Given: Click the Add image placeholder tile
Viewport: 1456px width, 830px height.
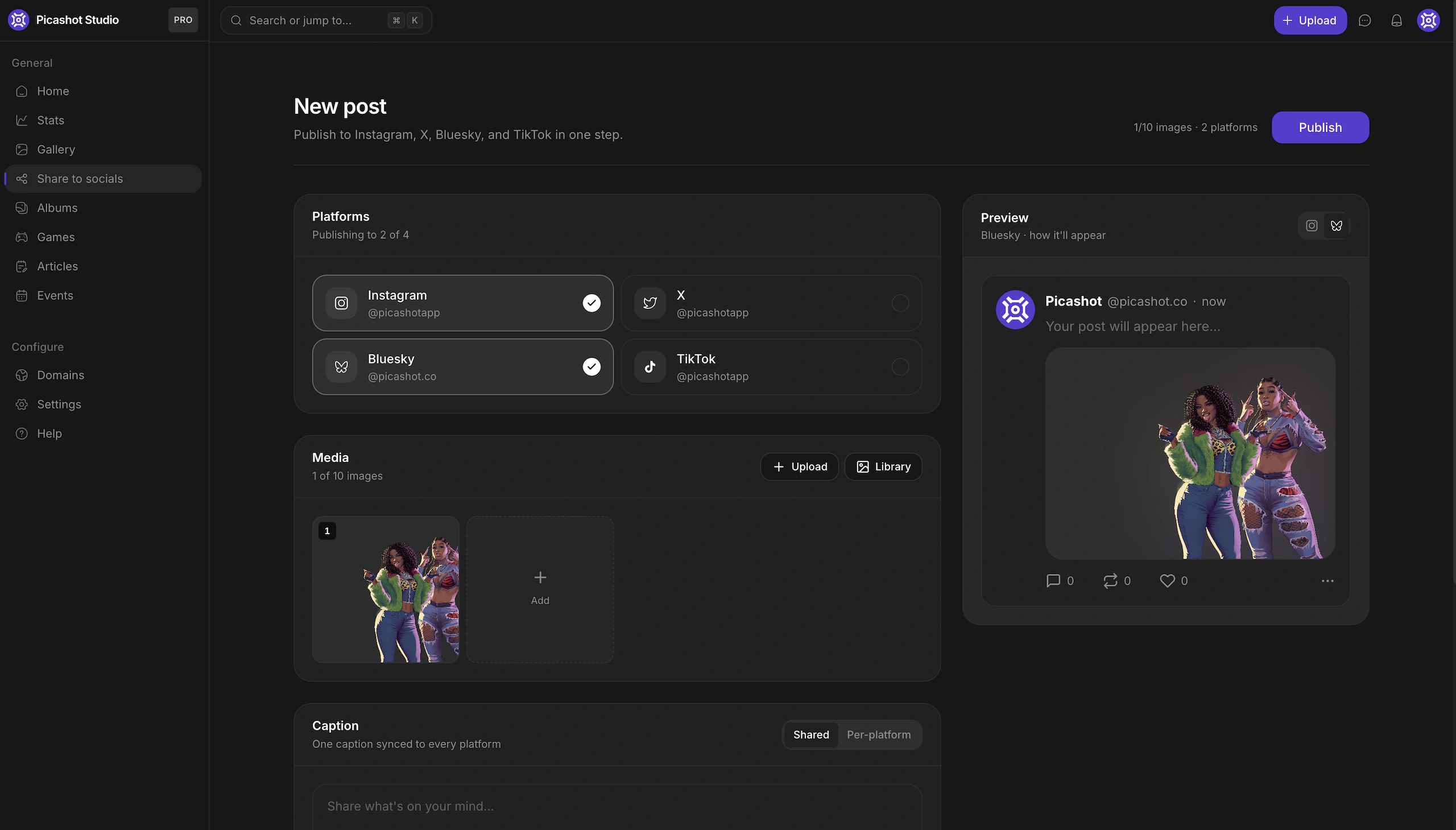Looking at the screenshot, I should (x=540, y=589).
